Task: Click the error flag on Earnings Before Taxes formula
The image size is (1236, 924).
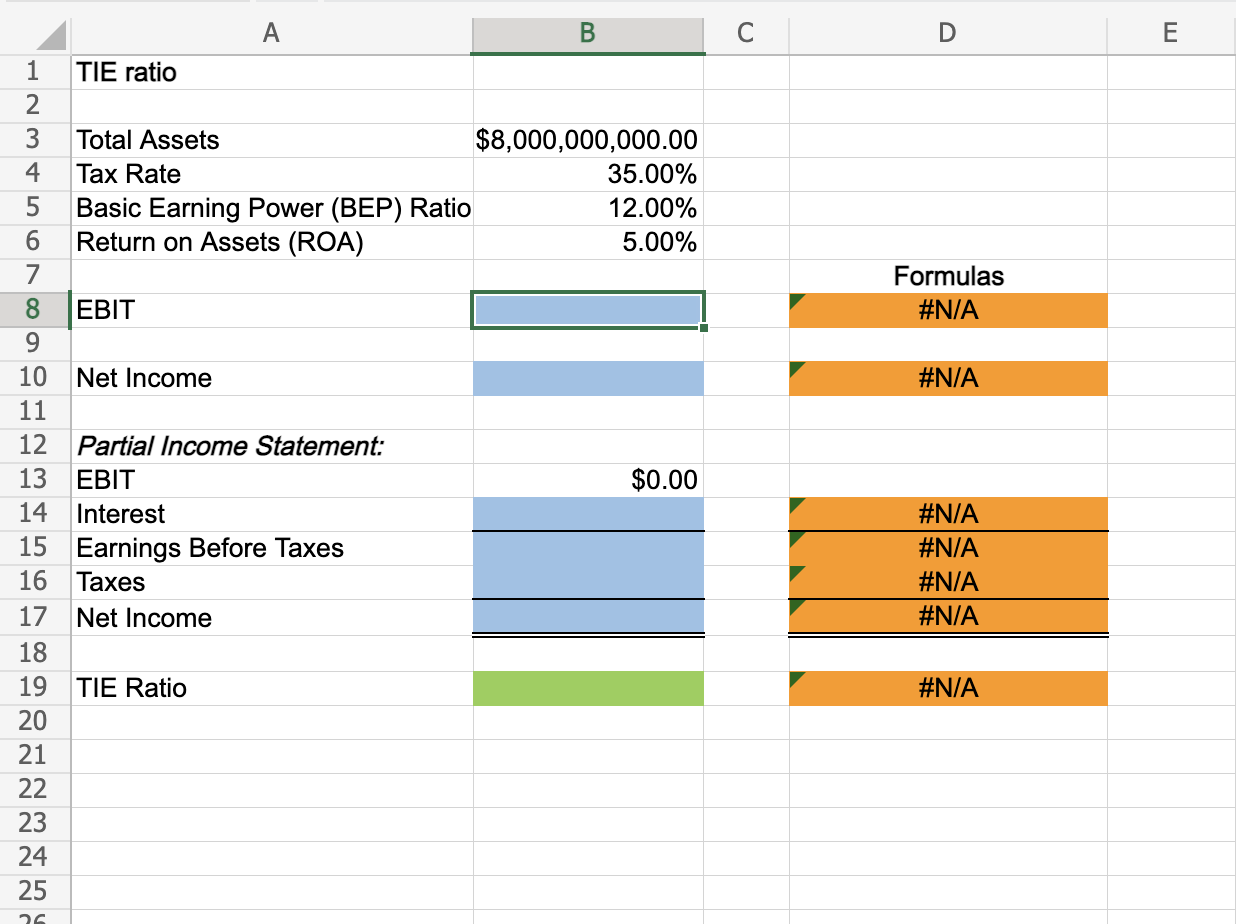Action: (797, 538)
